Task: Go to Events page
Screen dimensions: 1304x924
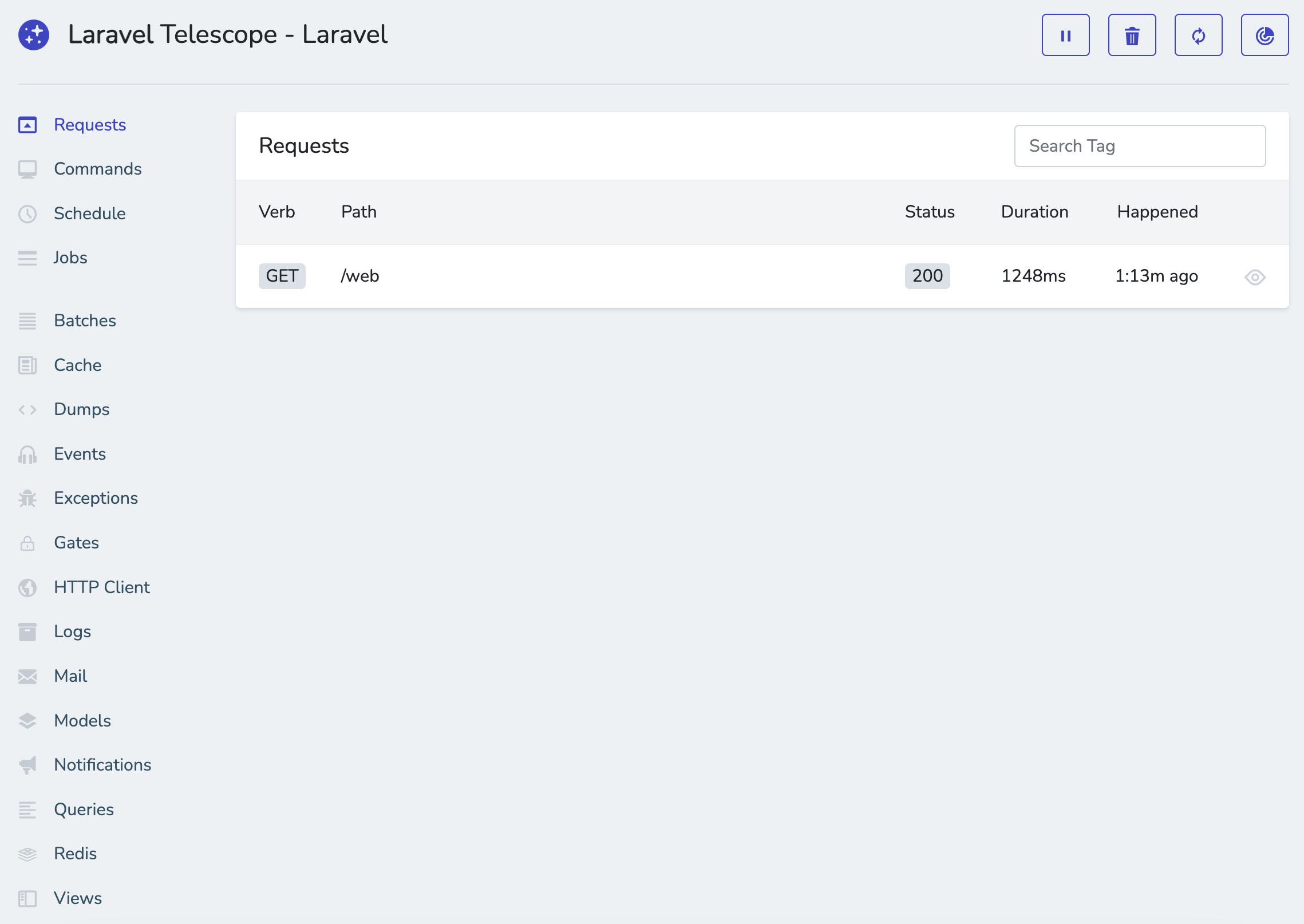Action: [x=80, y=454]
